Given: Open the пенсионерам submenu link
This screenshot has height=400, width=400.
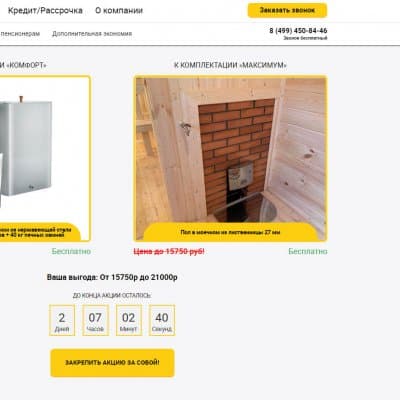Looking at the screenshot, I should click(x=20, y=34).
